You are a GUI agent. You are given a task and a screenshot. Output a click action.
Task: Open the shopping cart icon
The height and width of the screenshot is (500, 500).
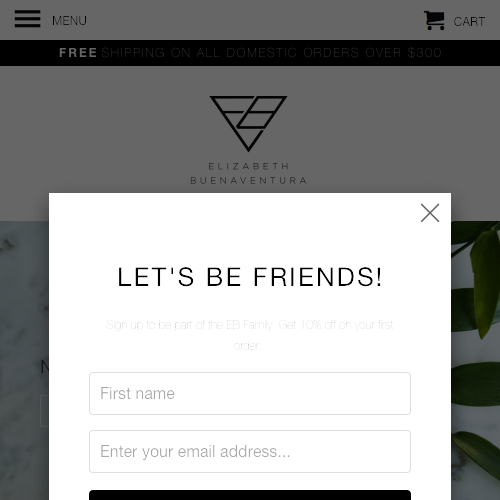pyautogui.click(x=434, y=20)
